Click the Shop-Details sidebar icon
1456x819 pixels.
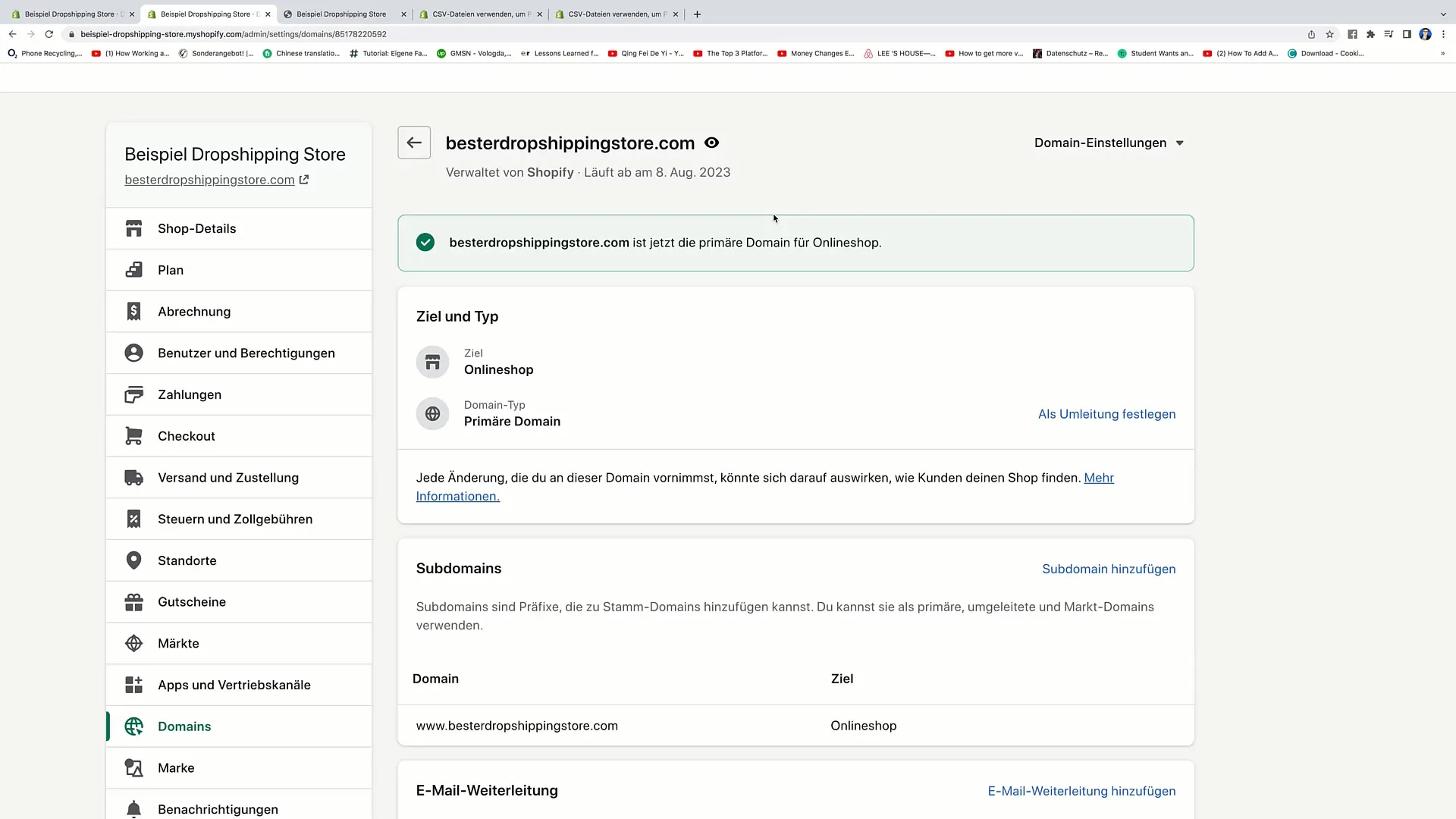tap(134, 228)
